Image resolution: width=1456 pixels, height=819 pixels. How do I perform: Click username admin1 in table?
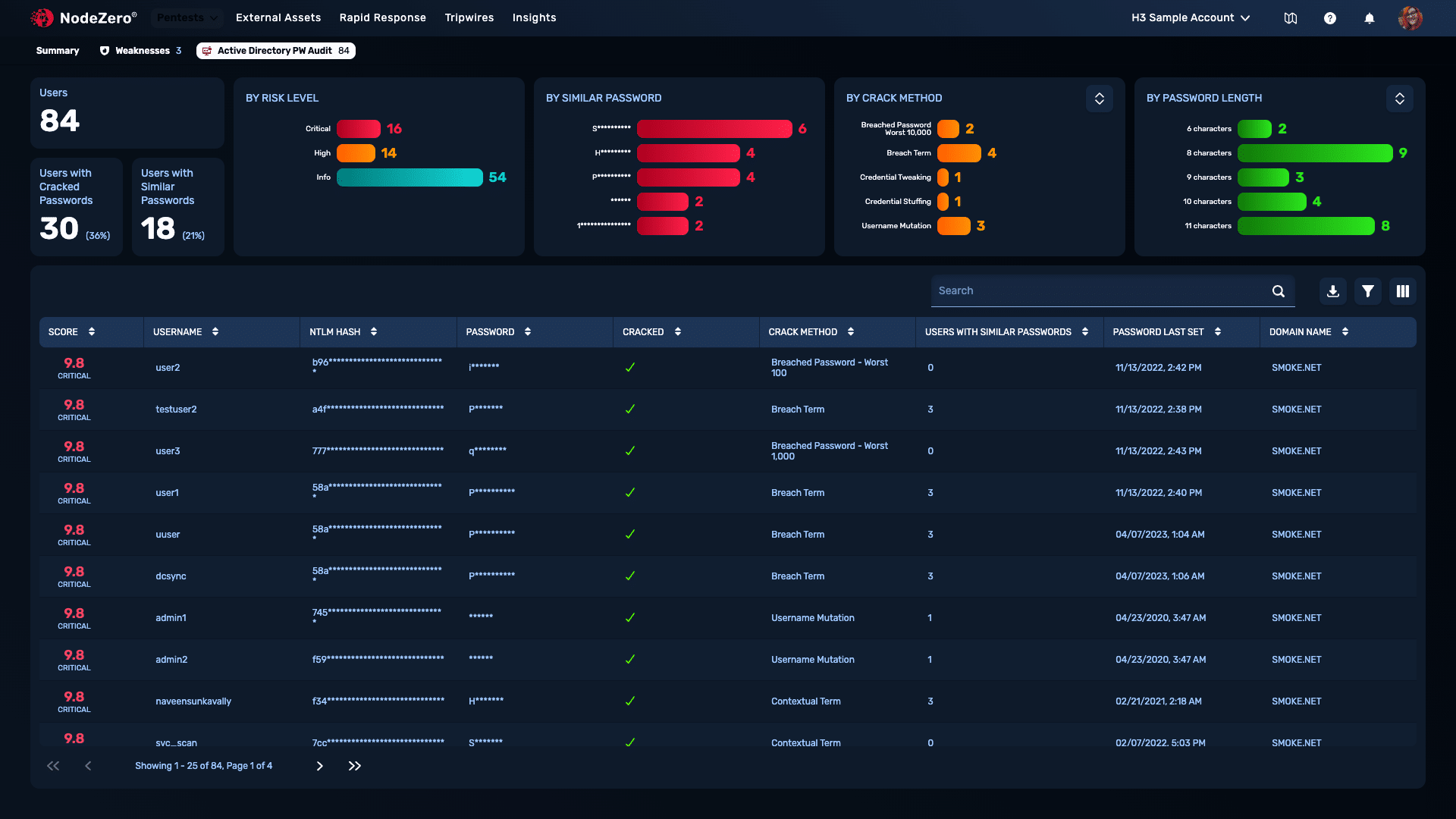tap(171, 618)
